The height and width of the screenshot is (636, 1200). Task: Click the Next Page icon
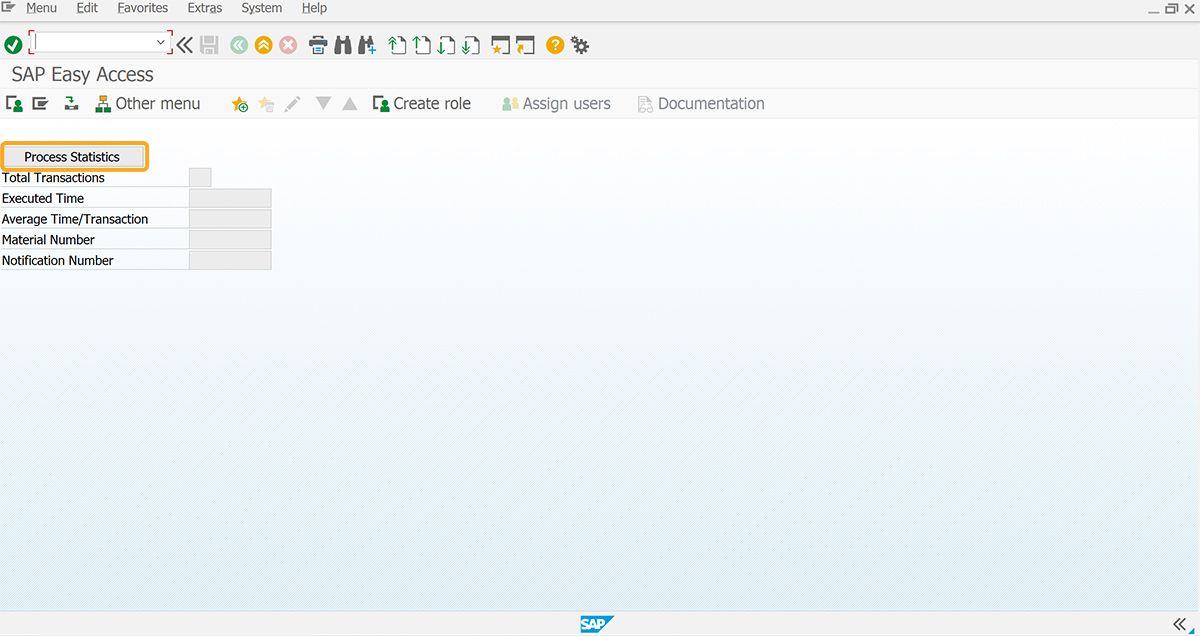point(446,45)
